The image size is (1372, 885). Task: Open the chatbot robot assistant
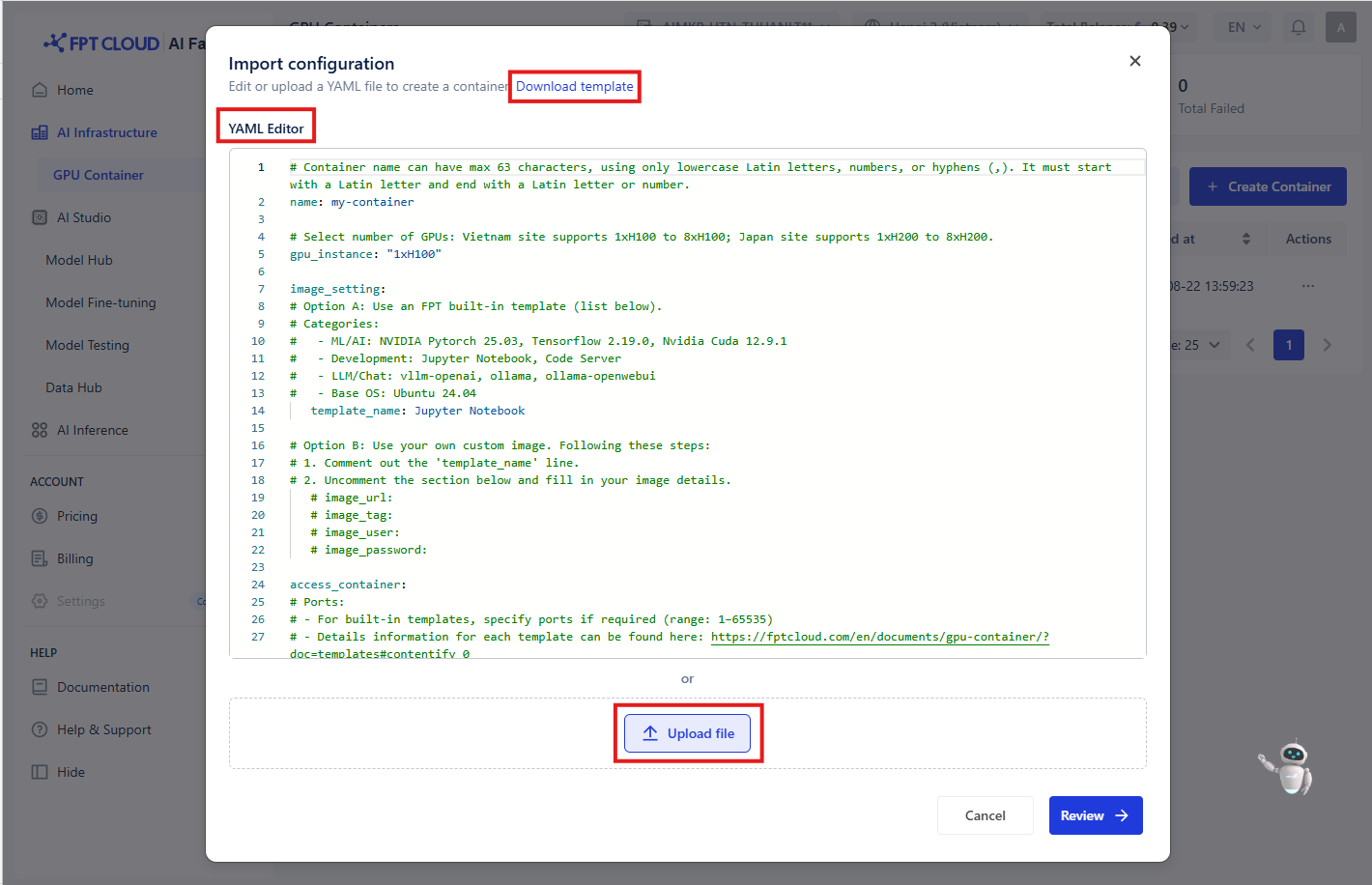pos(1288,767)
